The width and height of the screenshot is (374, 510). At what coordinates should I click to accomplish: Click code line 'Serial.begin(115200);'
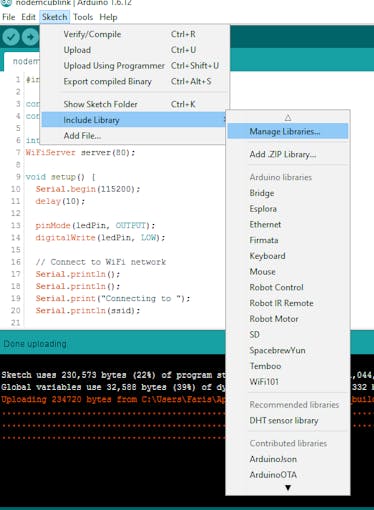[x=88, y=189]
